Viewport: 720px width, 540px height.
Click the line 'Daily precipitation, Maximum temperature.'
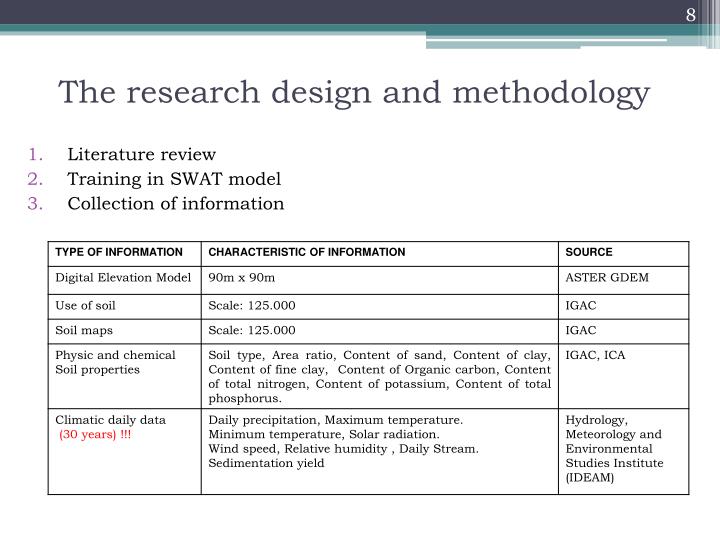336,420
